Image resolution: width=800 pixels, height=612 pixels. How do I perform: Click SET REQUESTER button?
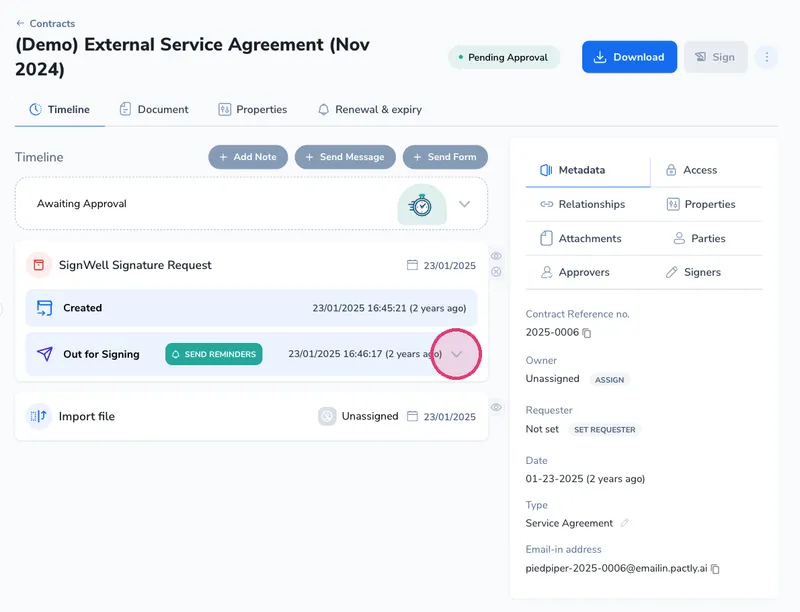coord(605,430)
